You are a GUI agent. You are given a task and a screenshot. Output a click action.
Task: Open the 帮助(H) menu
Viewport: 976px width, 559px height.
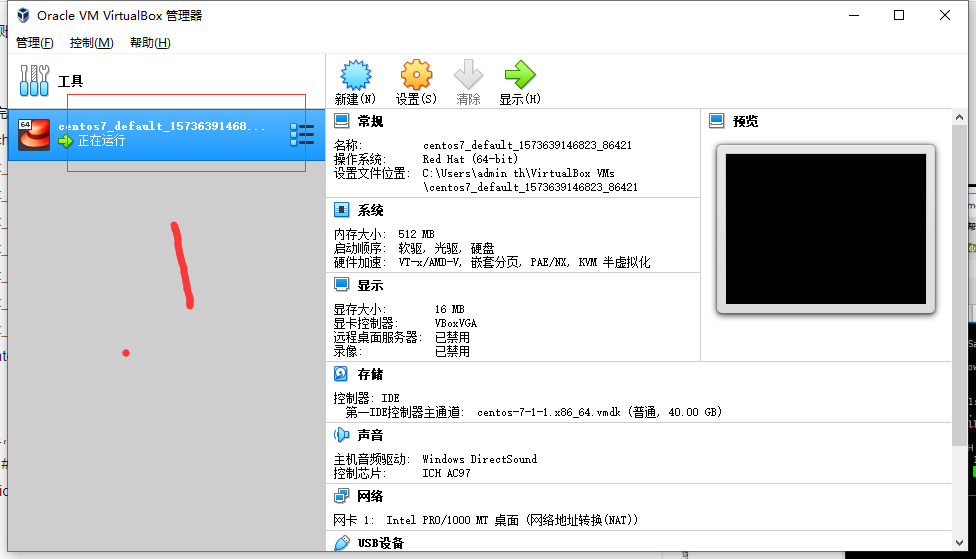[x=150, y=42]
